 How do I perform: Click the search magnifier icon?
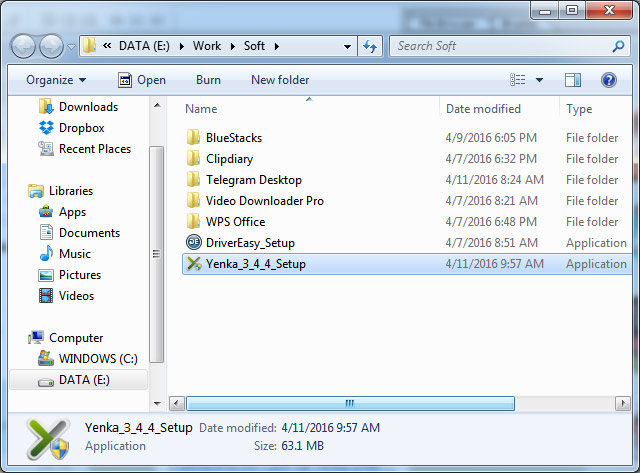618,46
